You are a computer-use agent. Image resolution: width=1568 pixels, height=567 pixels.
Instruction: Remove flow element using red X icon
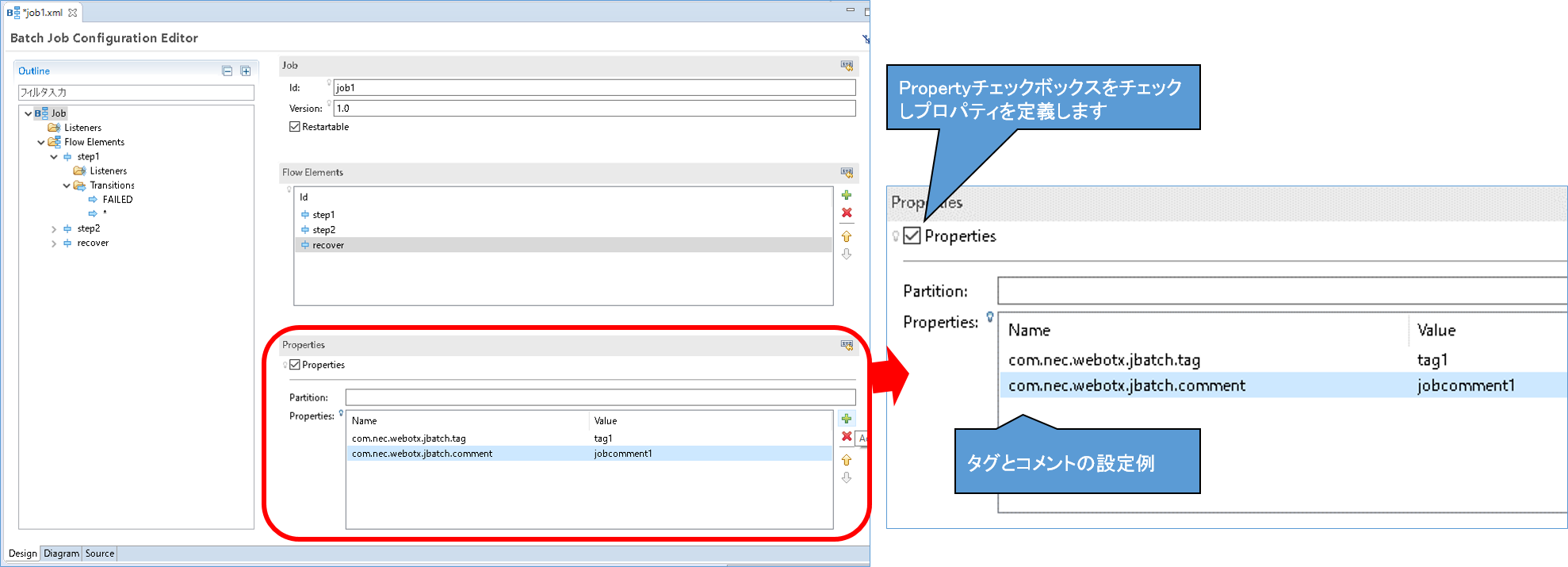pos(847,213)
